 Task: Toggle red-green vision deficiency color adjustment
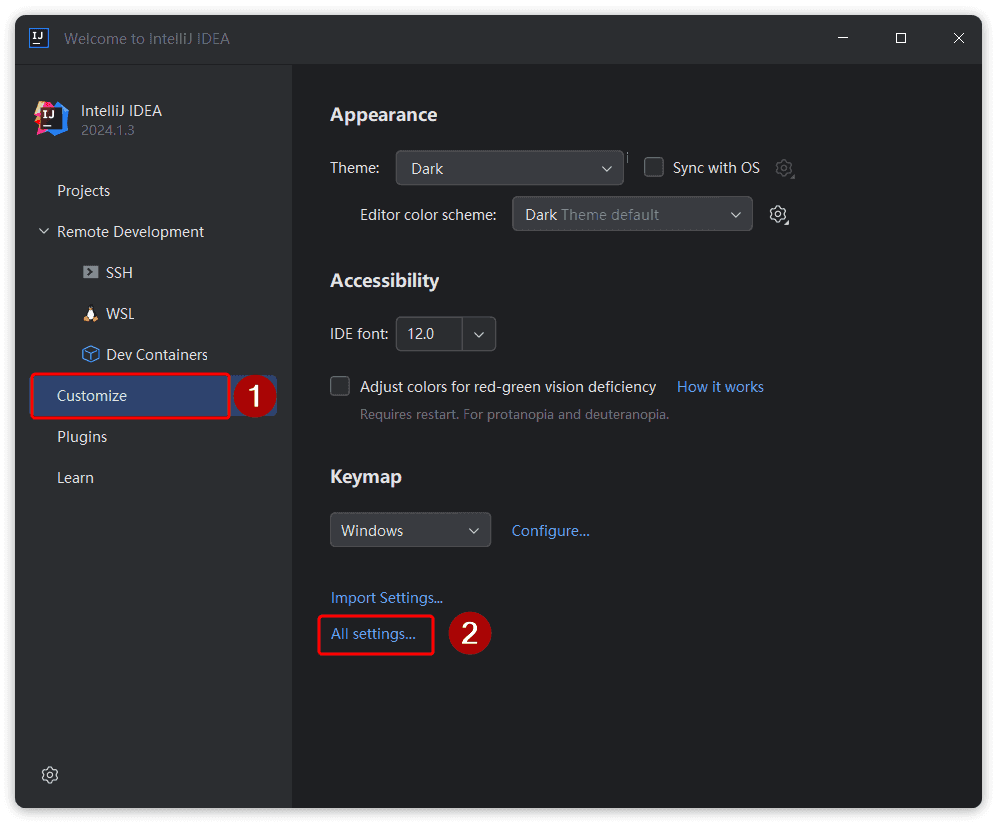pos(340,386)
